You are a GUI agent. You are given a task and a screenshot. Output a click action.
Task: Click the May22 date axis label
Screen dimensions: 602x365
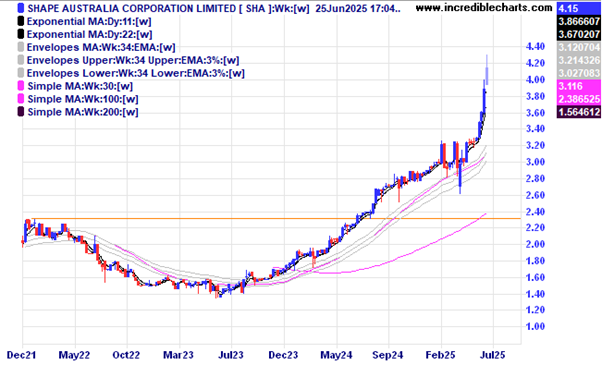[74, 355]
